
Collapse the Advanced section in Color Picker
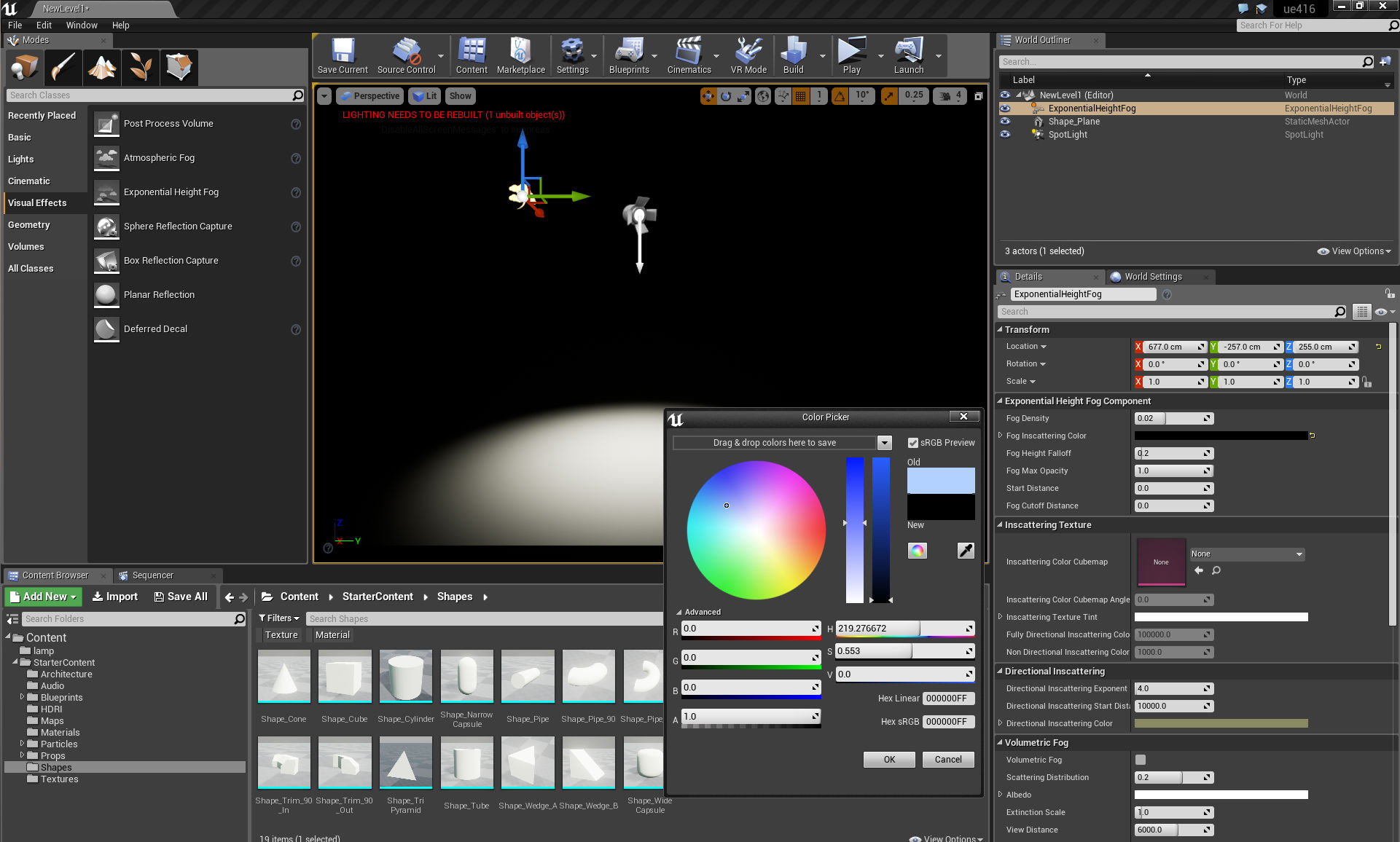[x=679, y=613]
